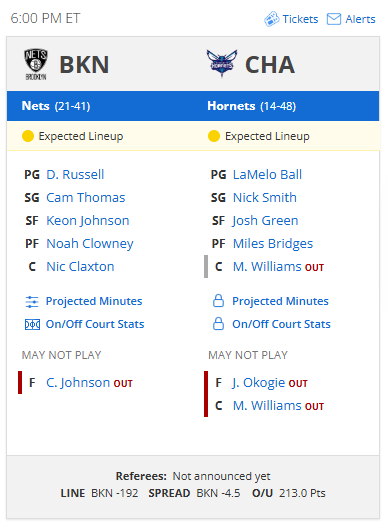This screenshot has width=388, height=530.
Task: Select Josh Green at small forward
Action: coord(265,221)
